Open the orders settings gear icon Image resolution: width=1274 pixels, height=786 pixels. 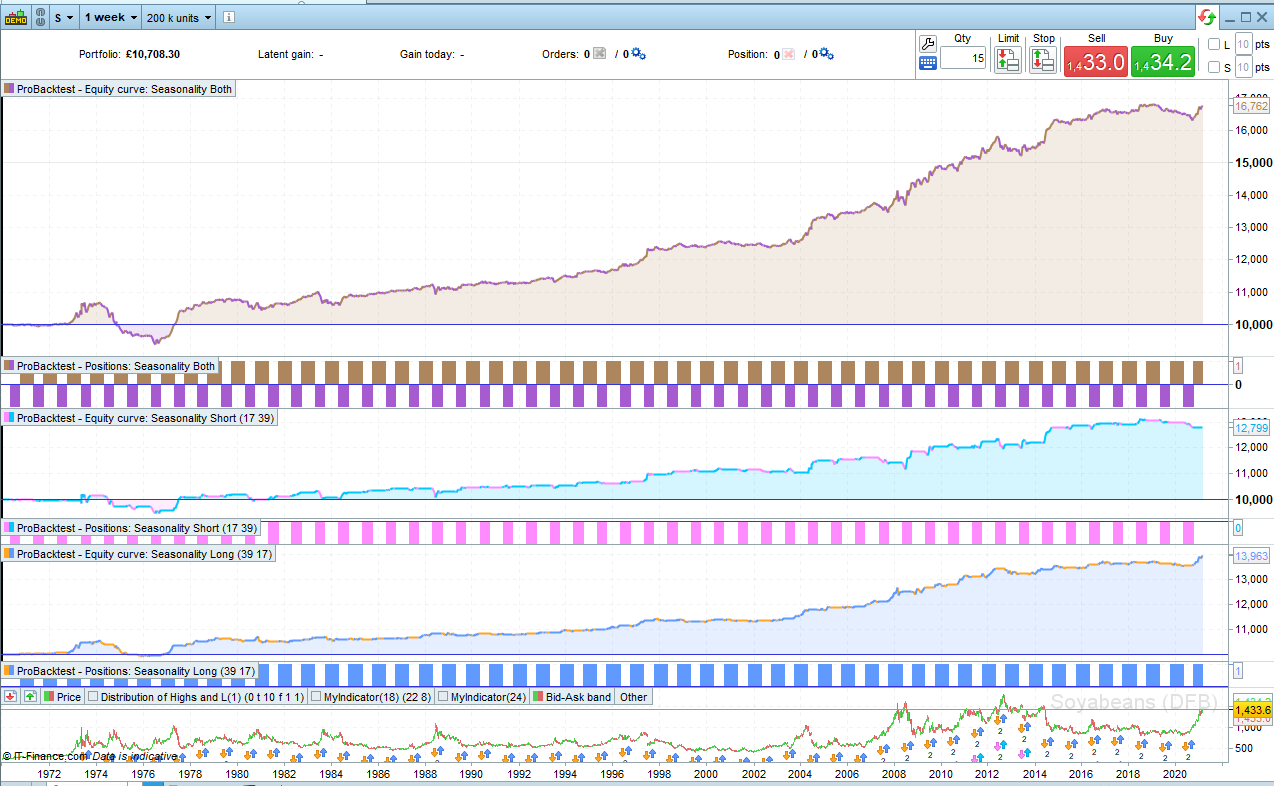638,54
